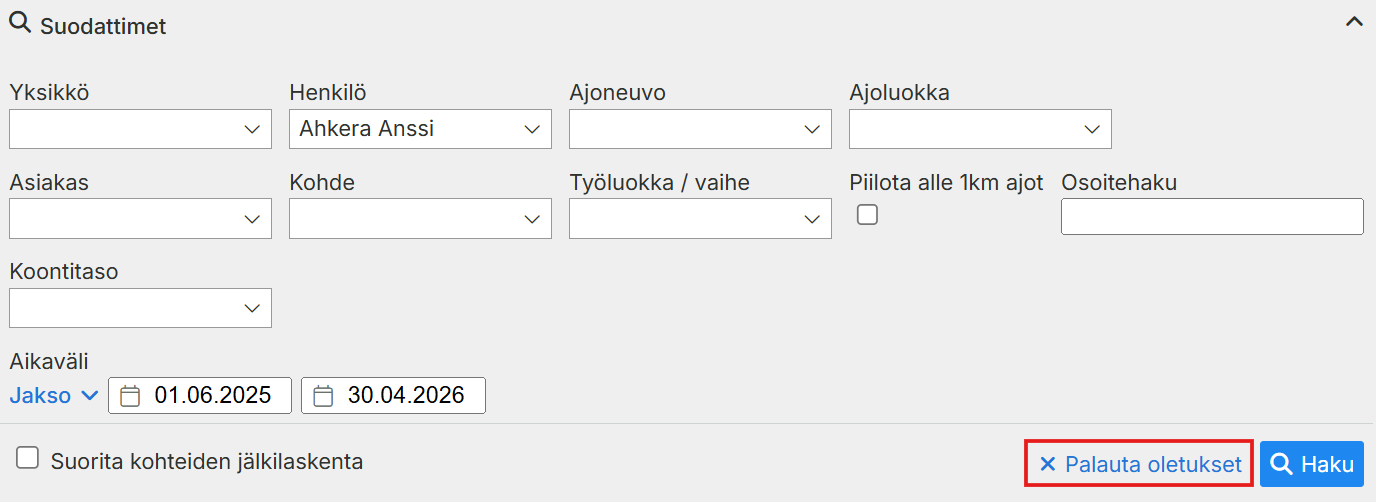This screenshot has width=1376, height=502.
Task: Click the end date calendar icon
Action: pos(323,396)
